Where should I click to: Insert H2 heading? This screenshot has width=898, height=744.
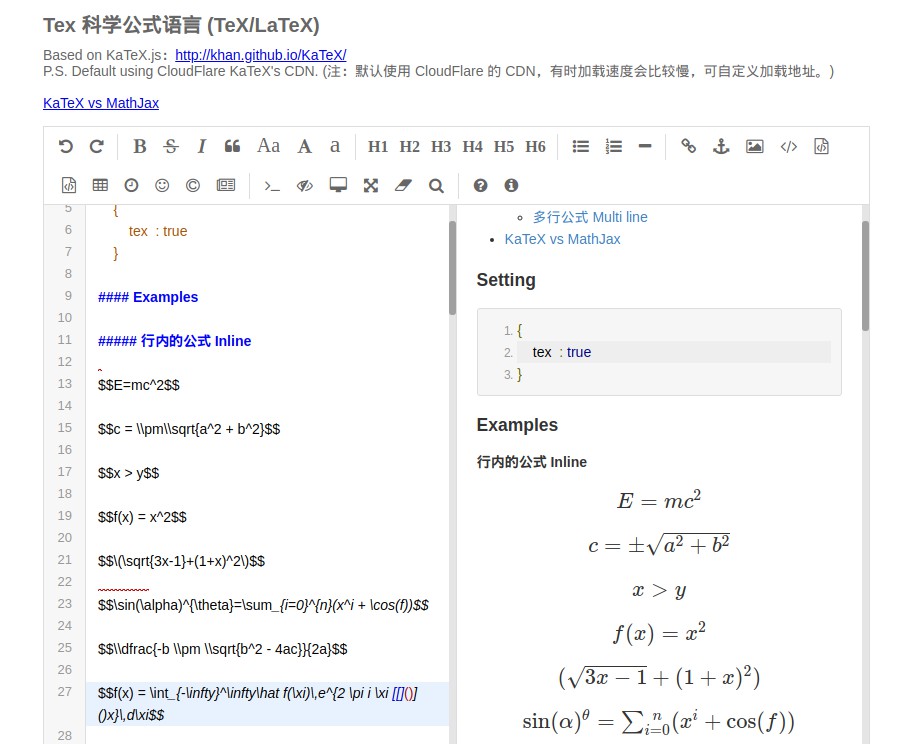pos(409,147)
